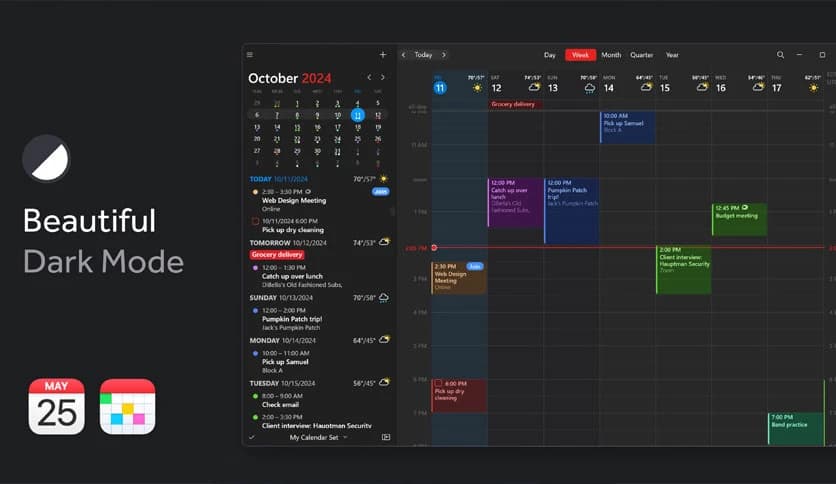Open Catch up over lunch block on Saturday
The image size is (836, 484).
(x=516, y=203)
